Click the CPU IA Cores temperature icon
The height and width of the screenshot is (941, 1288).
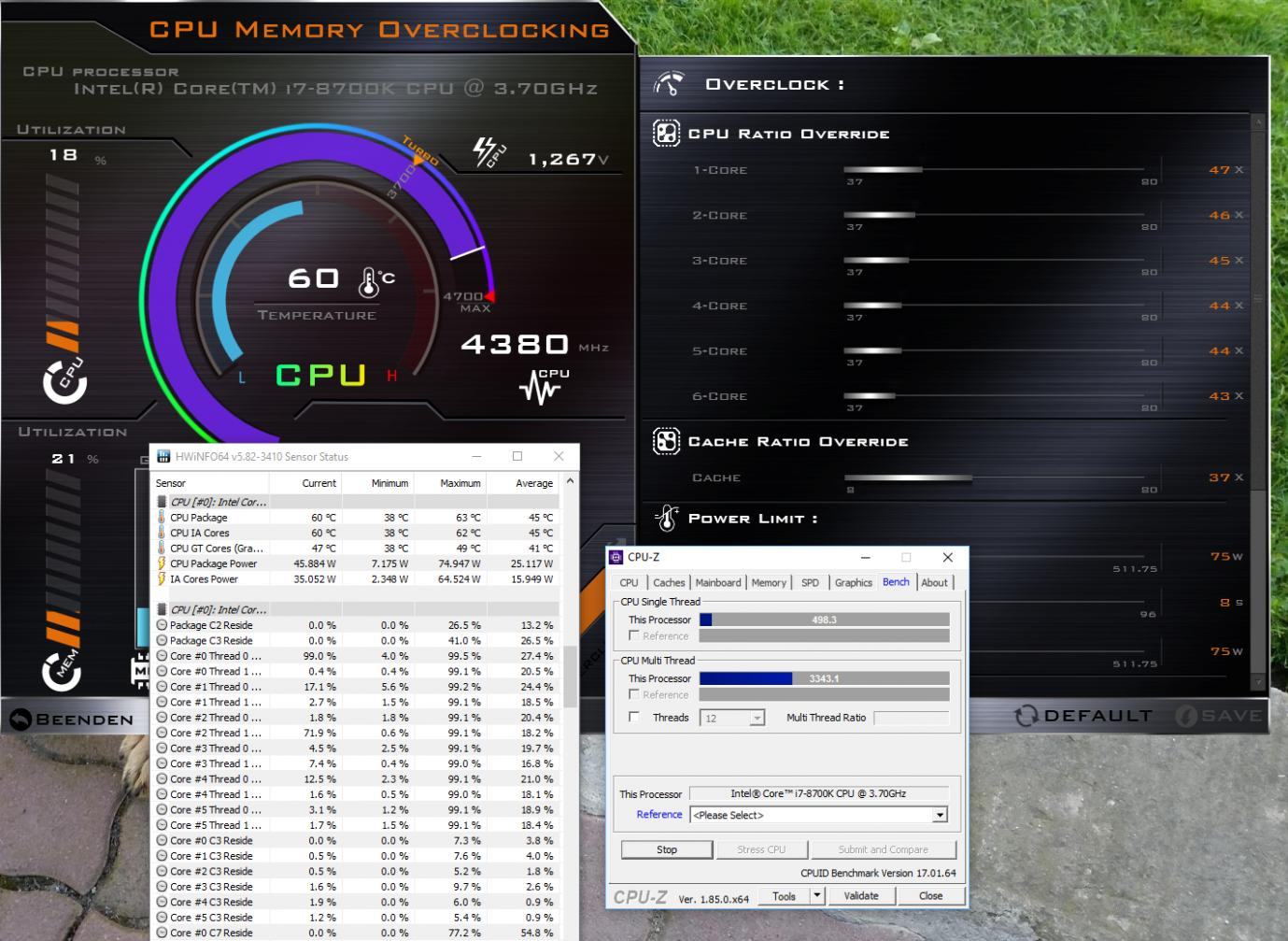click(x=162, y=533)
